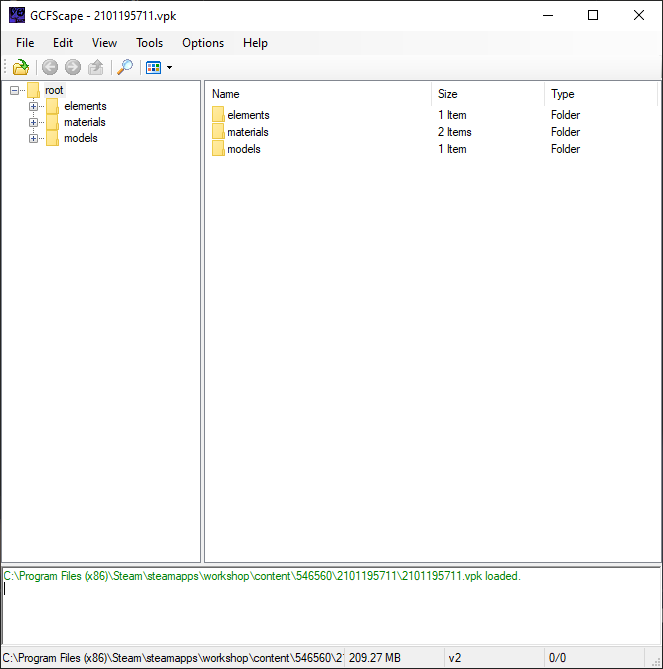Open the View menu

point(104,43)
